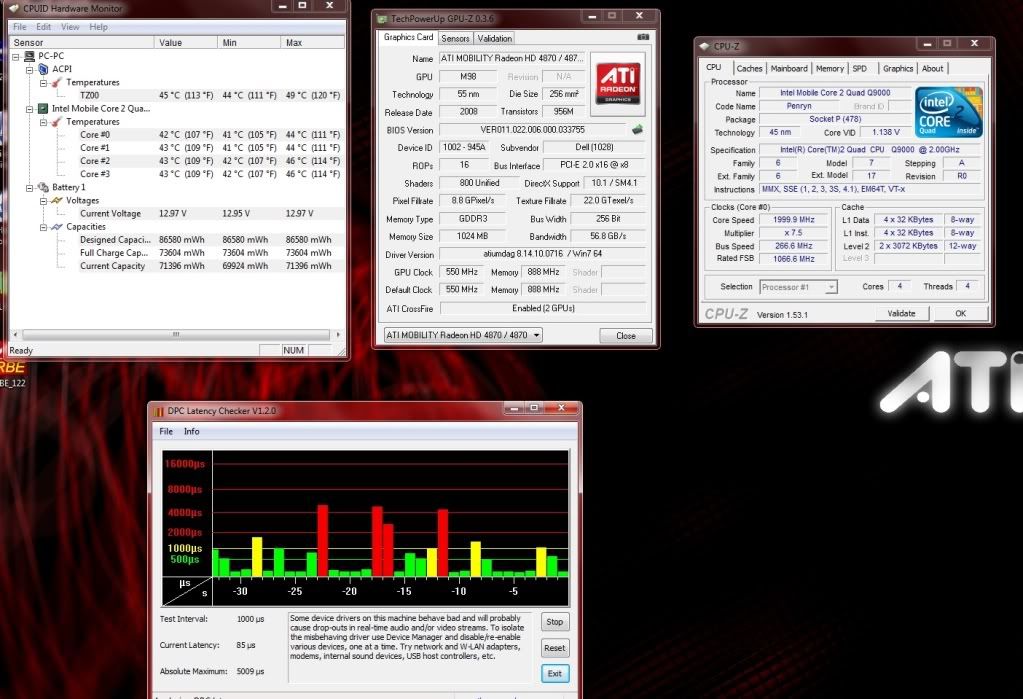Click the DPC Latency Checker title bar icon
The width and height of the screenshot is (1023, 699).
(x=159, y=411)
